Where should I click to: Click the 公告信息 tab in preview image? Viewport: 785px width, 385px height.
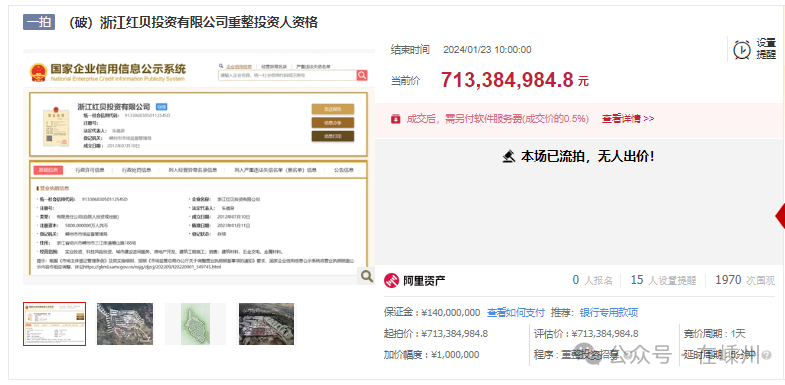(x=343, y=170)
